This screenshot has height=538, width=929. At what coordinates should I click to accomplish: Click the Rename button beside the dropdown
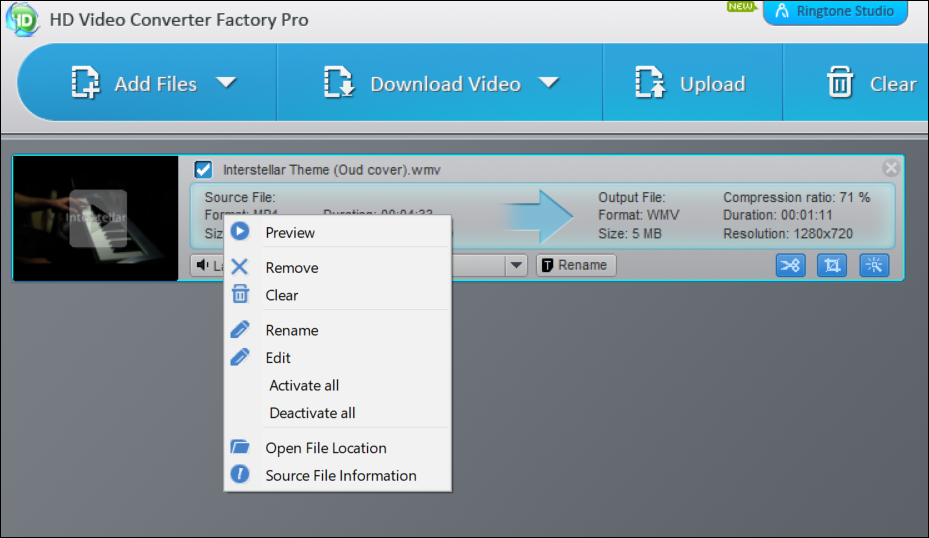576,265
